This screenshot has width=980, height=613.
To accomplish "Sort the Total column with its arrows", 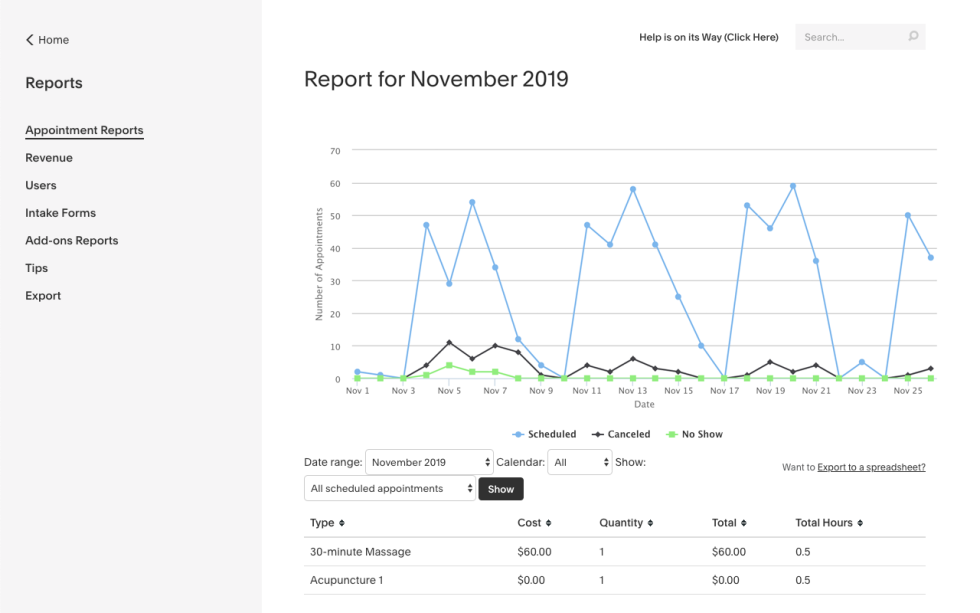I will click(x=744, y=523).
